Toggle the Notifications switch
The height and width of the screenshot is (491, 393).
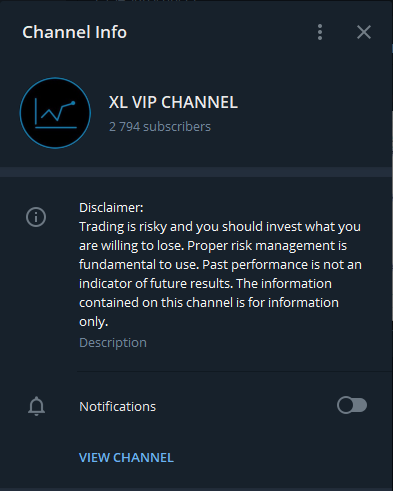pyautogui.click(x=352, y=405)
